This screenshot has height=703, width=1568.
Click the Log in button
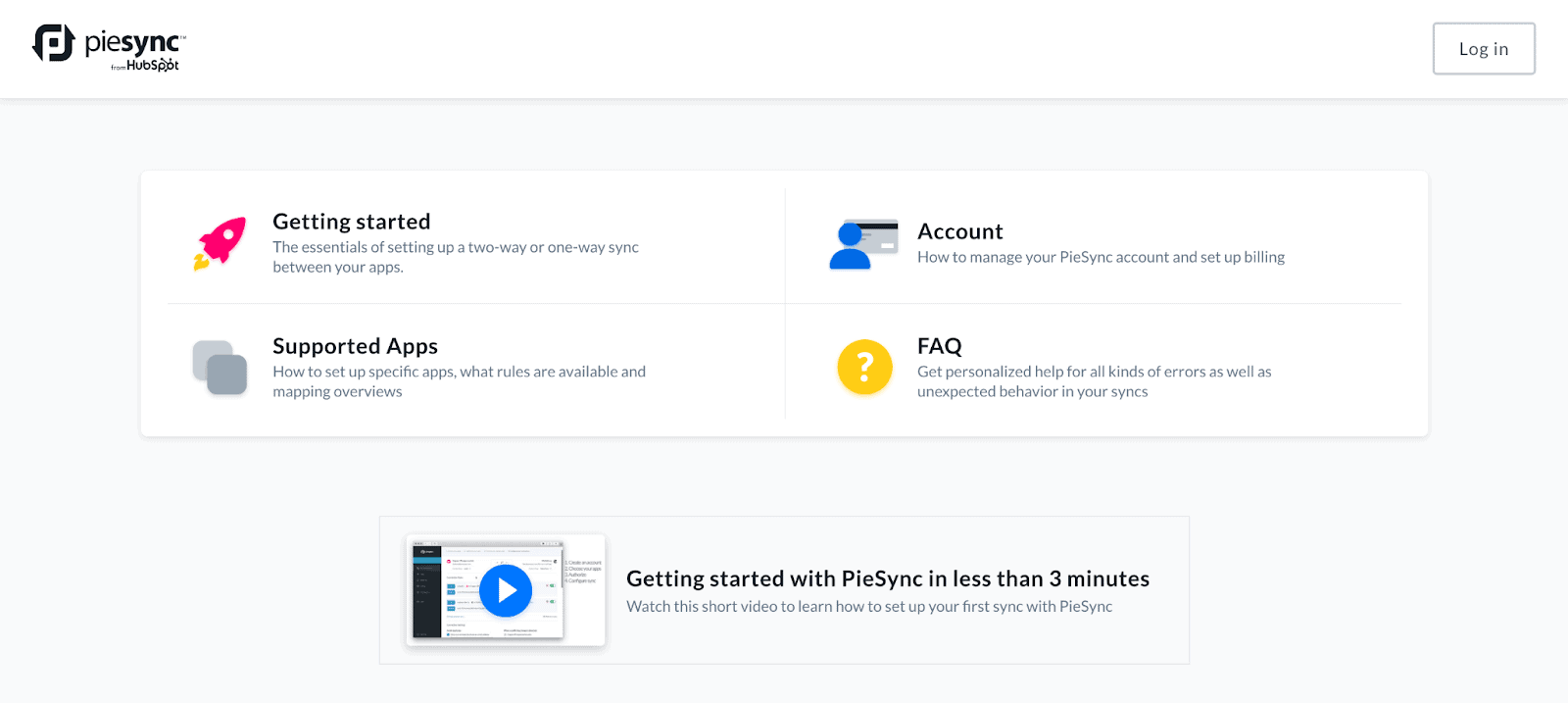(x=1484, y=49)
